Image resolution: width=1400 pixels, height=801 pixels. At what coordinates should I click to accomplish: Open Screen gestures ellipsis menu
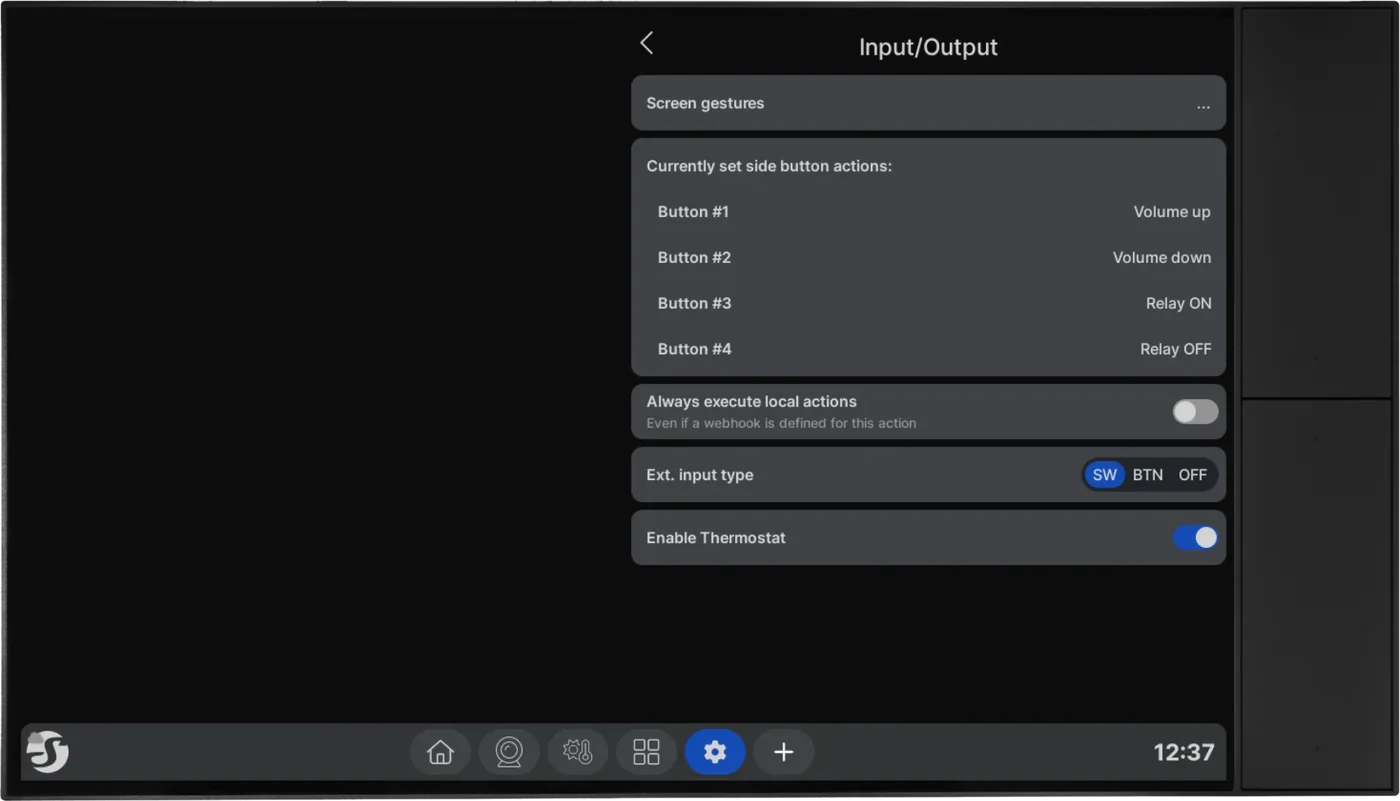click(1203, 104)
